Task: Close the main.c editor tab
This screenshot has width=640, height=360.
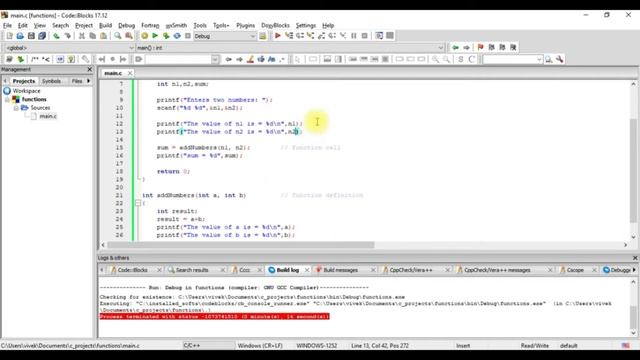Action: click(130, 73)
